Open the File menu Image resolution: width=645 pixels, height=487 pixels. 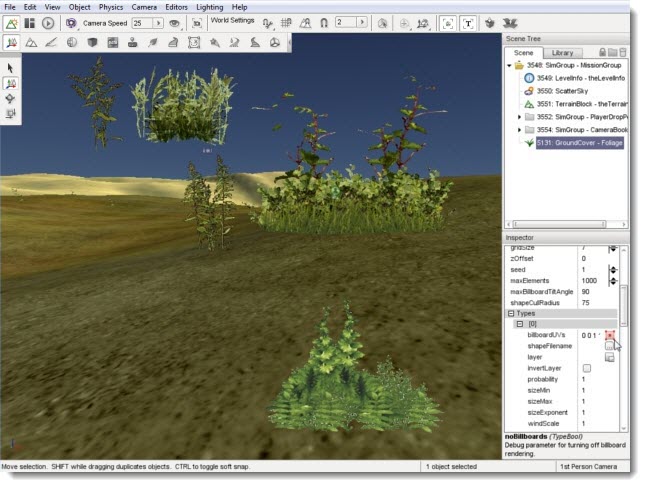point(9,7)
